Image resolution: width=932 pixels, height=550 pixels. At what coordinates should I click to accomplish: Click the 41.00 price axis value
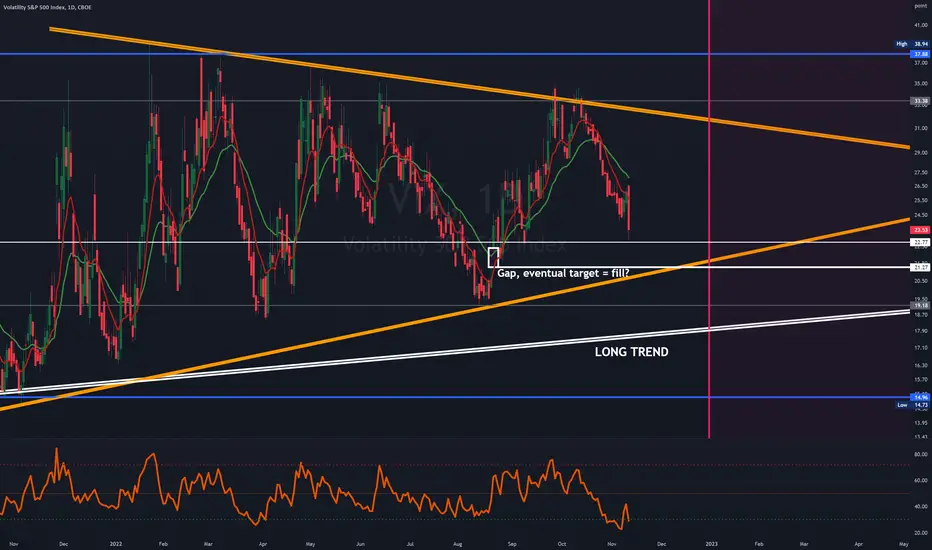click(921, 26)
